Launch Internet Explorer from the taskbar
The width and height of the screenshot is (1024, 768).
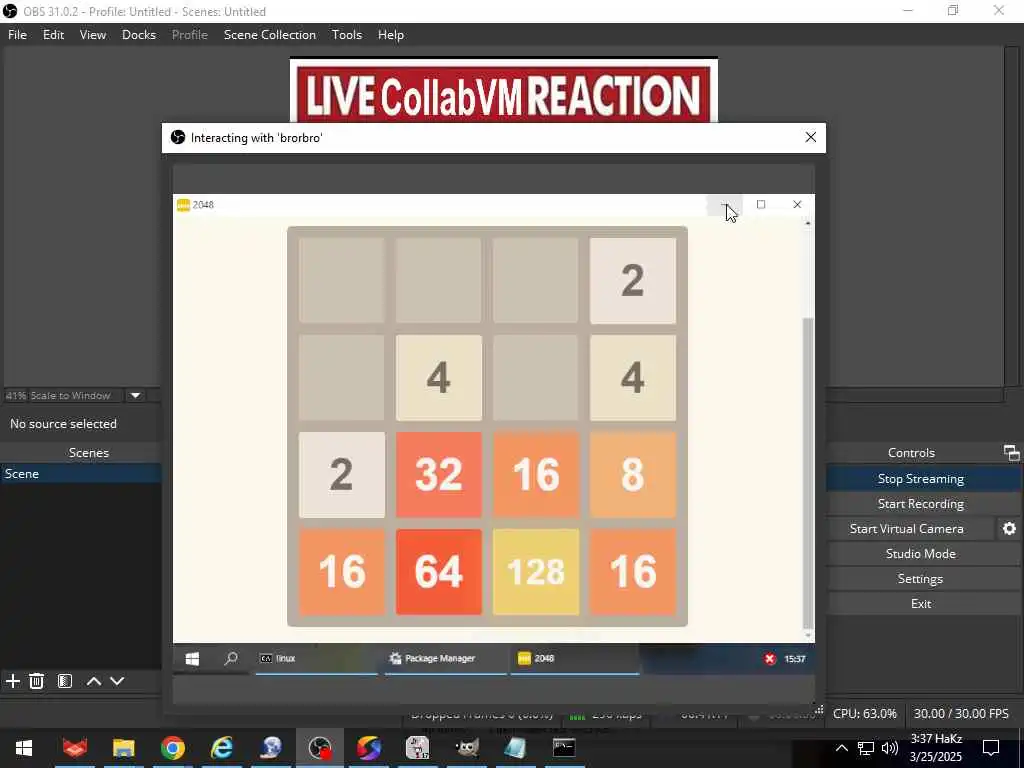[221, 748]
